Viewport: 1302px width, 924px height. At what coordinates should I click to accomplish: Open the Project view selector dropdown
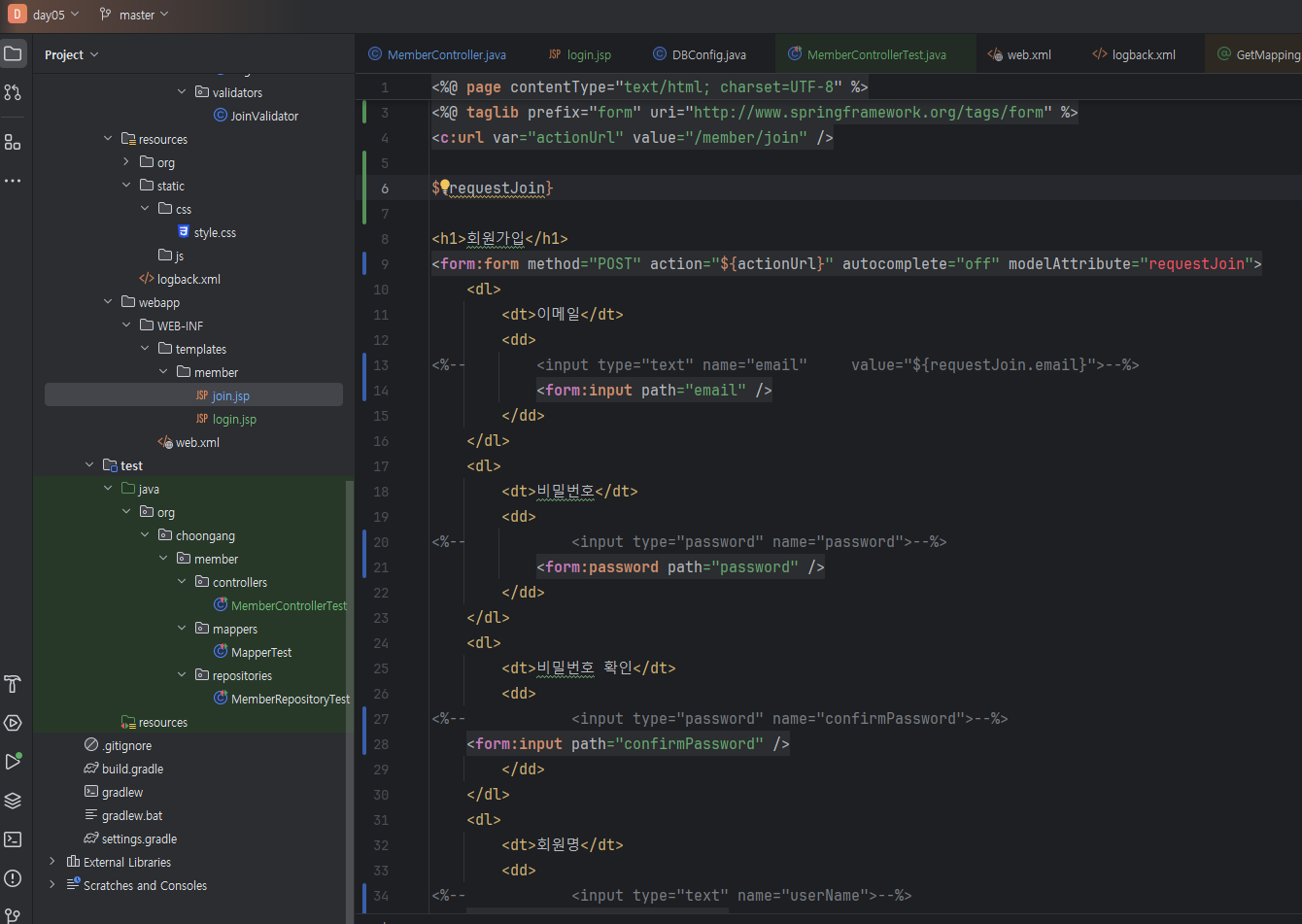coord(72,55)
